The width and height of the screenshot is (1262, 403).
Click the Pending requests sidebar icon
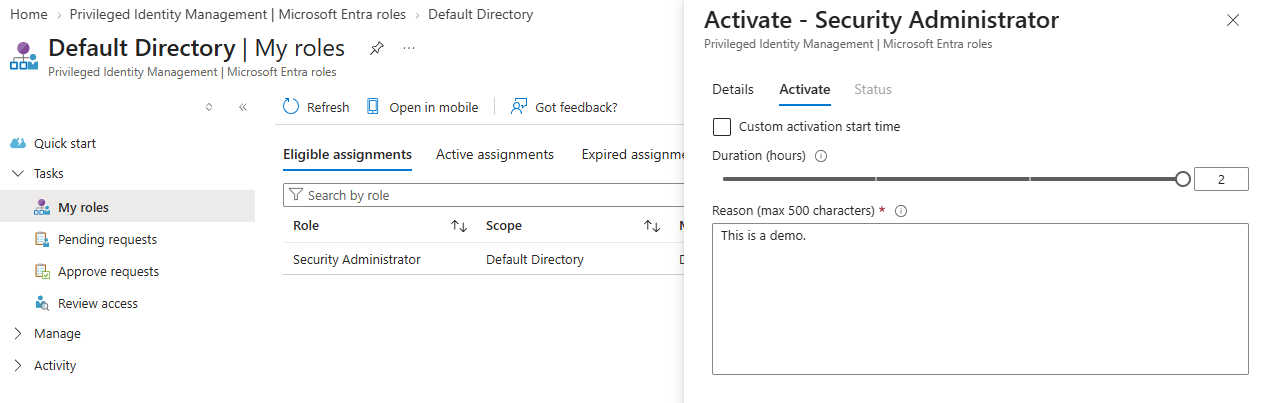click(x=42, y=239)
